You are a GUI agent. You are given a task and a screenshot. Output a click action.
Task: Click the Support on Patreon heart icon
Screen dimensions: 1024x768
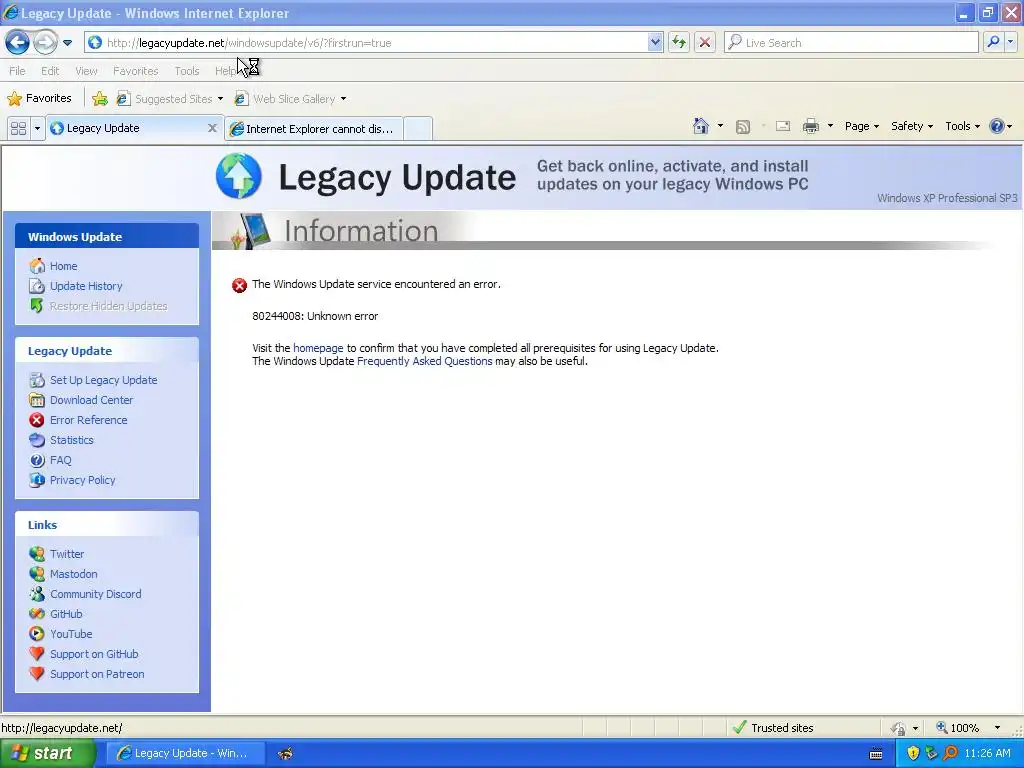click(37, 674)
